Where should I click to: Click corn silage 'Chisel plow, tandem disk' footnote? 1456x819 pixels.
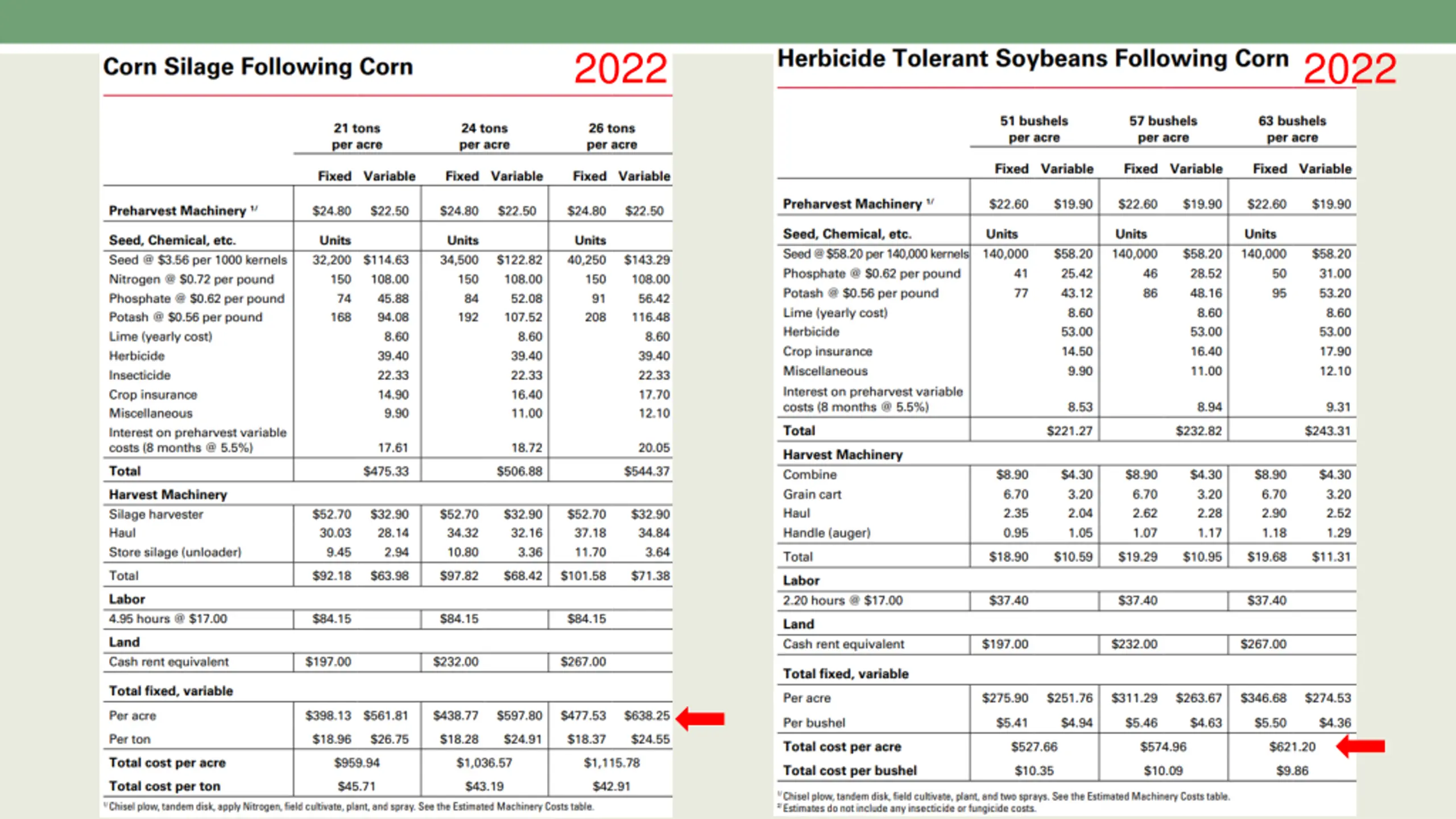pyautogui.click(x=349, y=807)
